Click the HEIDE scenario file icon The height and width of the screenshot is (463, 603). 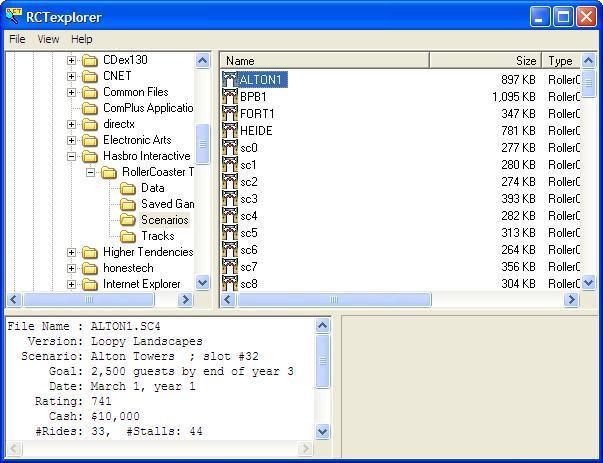point(230,130)
